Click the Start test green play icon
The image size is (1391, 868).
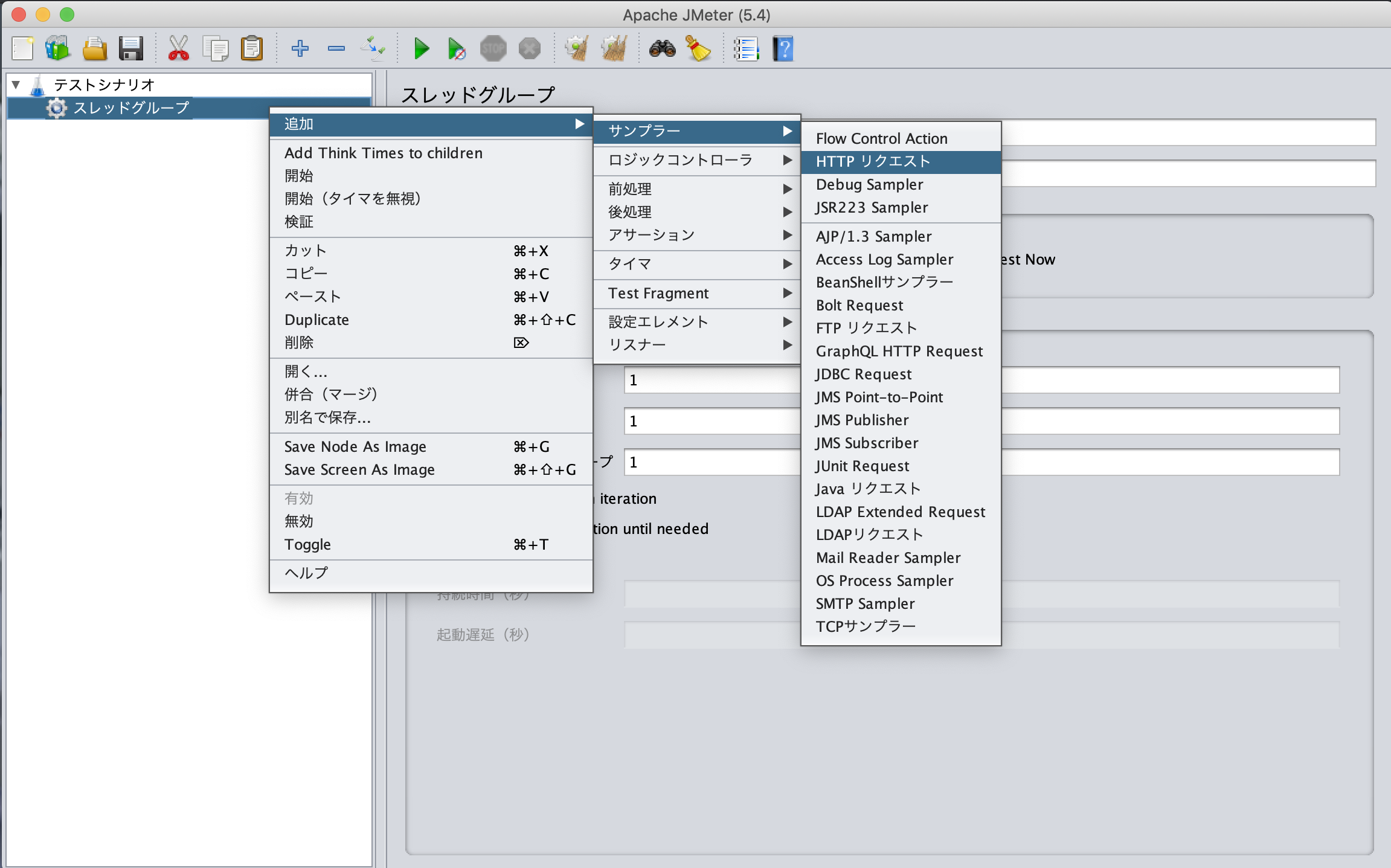[422, 48]
